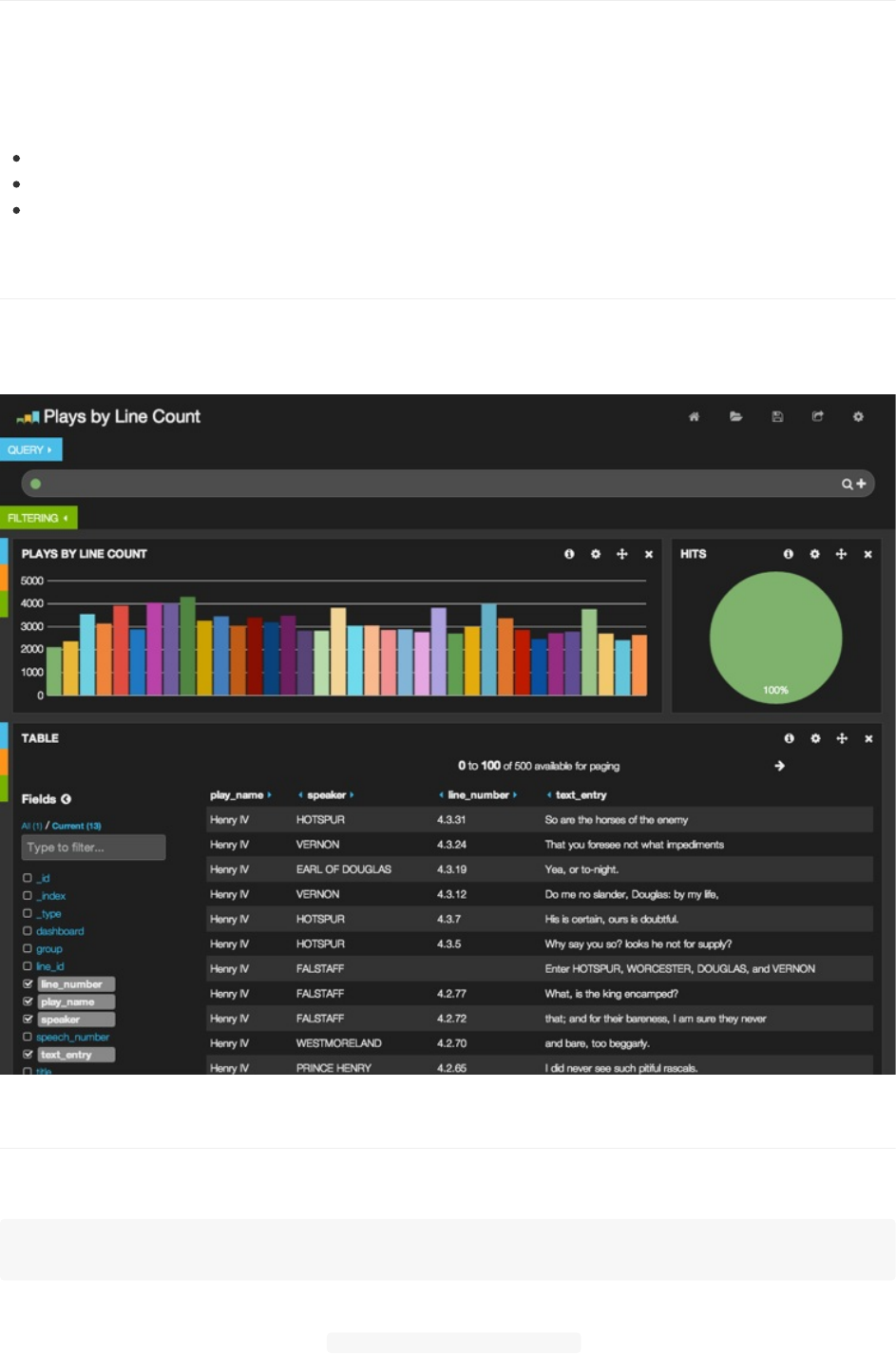Show info for the Hits panel
The height and width of the screenshot is (1354, 896).
pos(788,554)
